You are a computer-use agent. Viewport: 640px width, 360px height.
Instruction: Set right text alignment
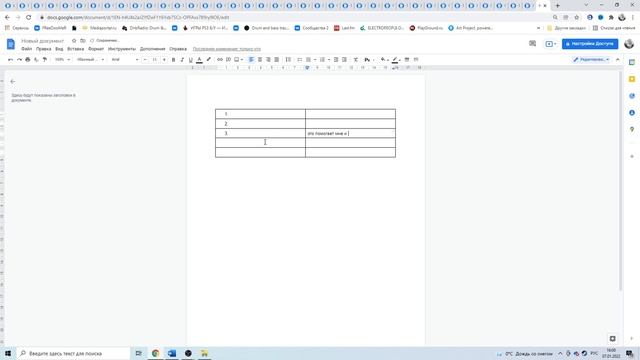coord(268,60)
